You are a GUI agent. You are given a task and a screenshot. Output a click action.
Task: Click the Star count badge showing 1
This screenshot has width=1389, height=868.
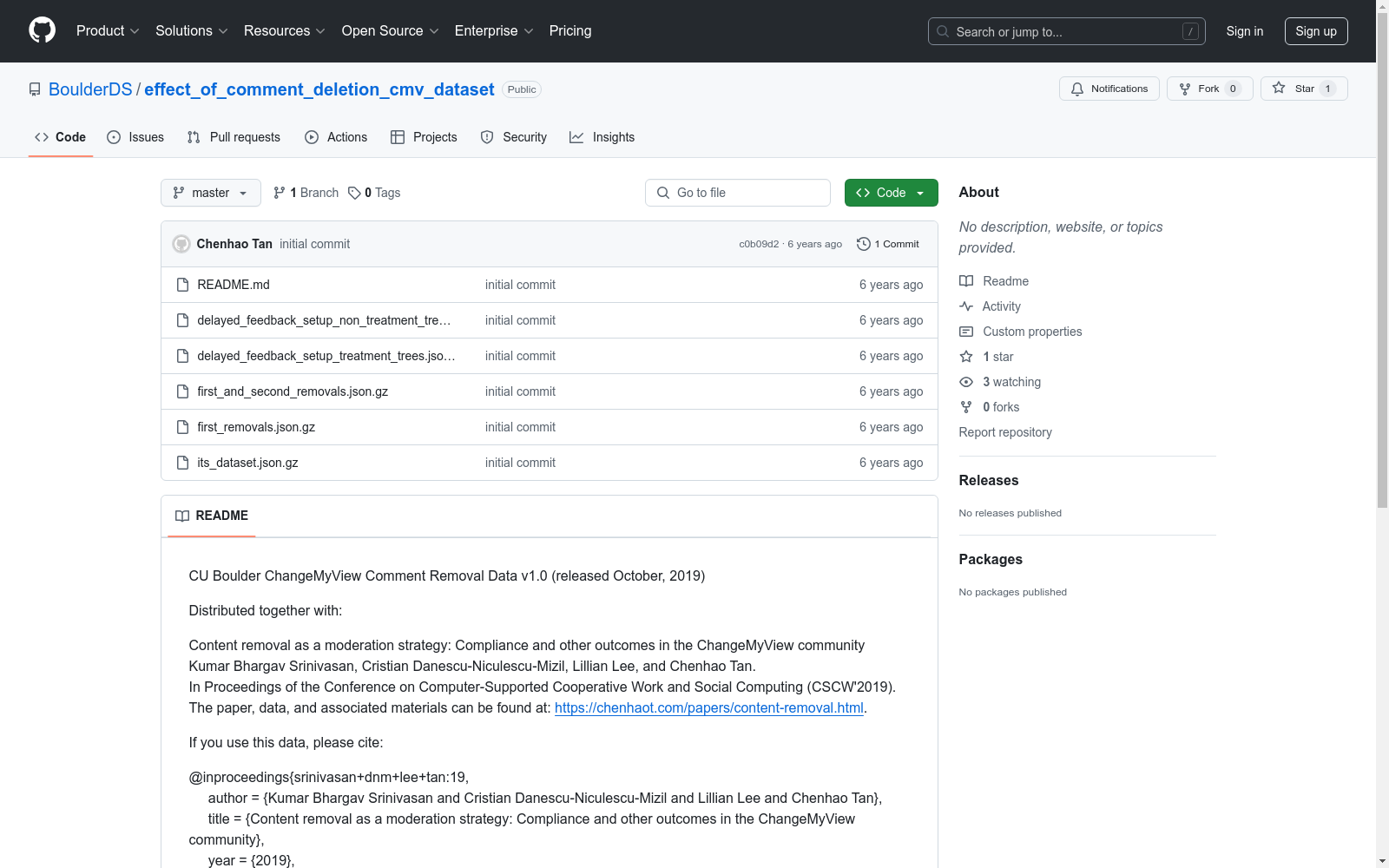pyautogui.click(x=1327, y=89)
